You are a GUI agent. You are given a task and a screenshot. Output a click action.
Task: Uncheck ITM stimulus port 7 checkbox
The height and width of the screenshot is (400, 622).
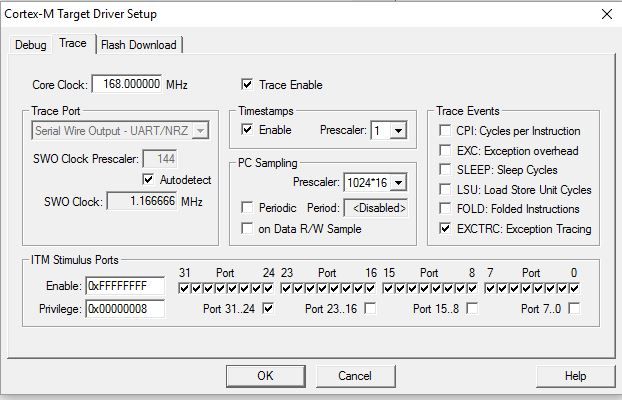coord(490,288)
